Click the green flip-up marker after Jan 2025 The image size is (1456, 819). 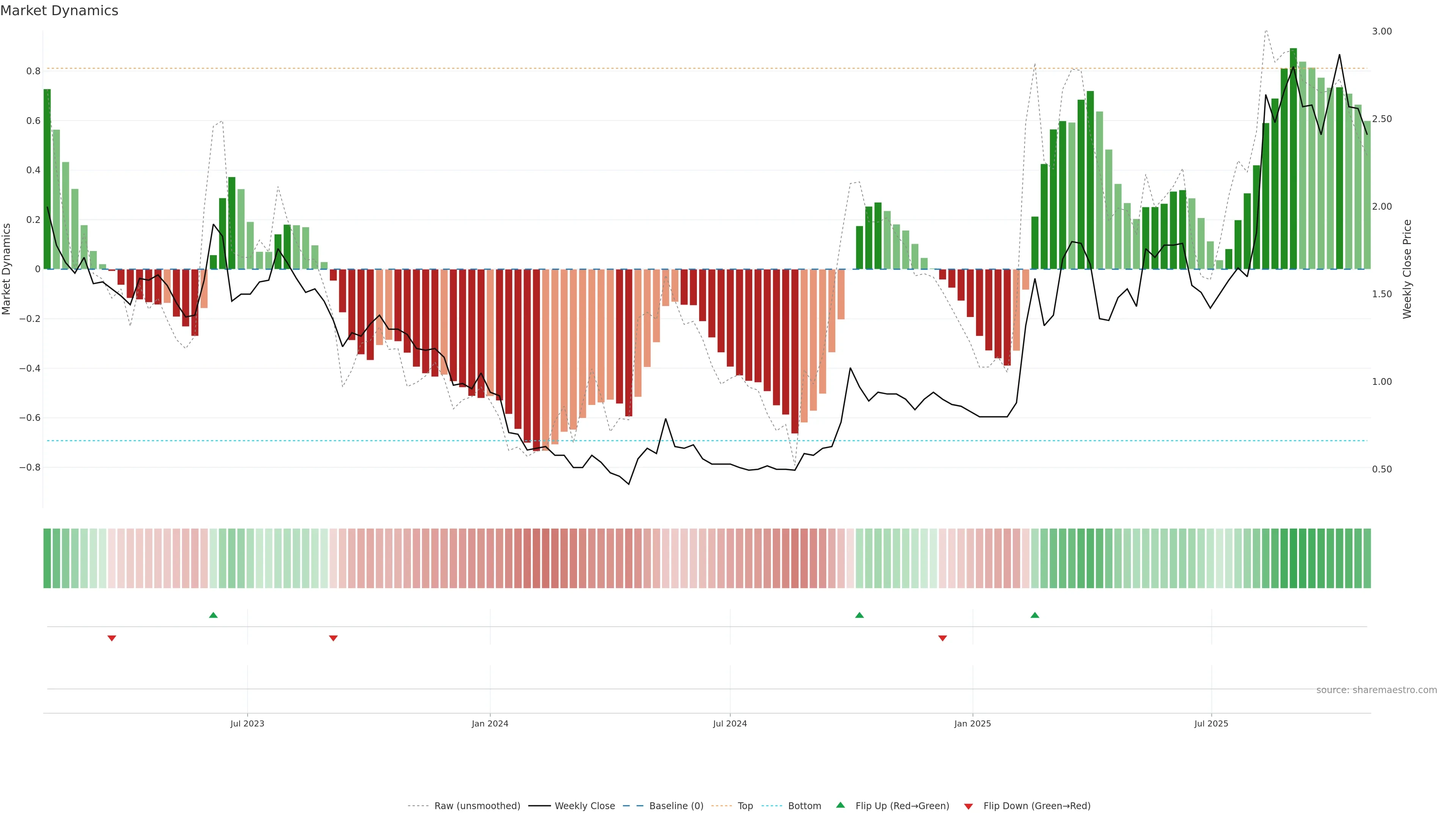coord(1034,615)
